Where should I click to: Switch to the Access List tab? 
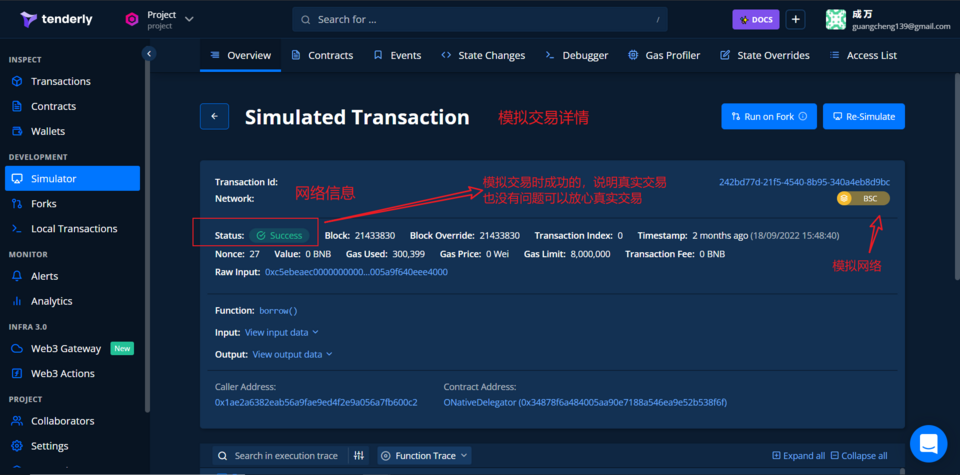tap(863, 55)
